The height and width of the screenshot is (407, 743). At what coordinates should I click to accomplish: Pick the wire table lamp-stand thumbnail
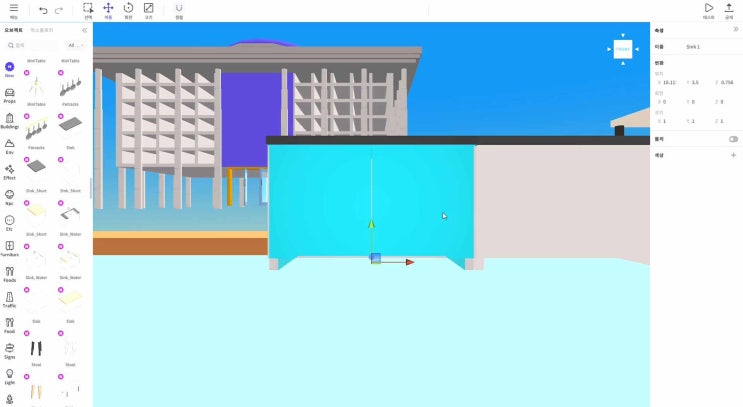click(x=36, y=87)
